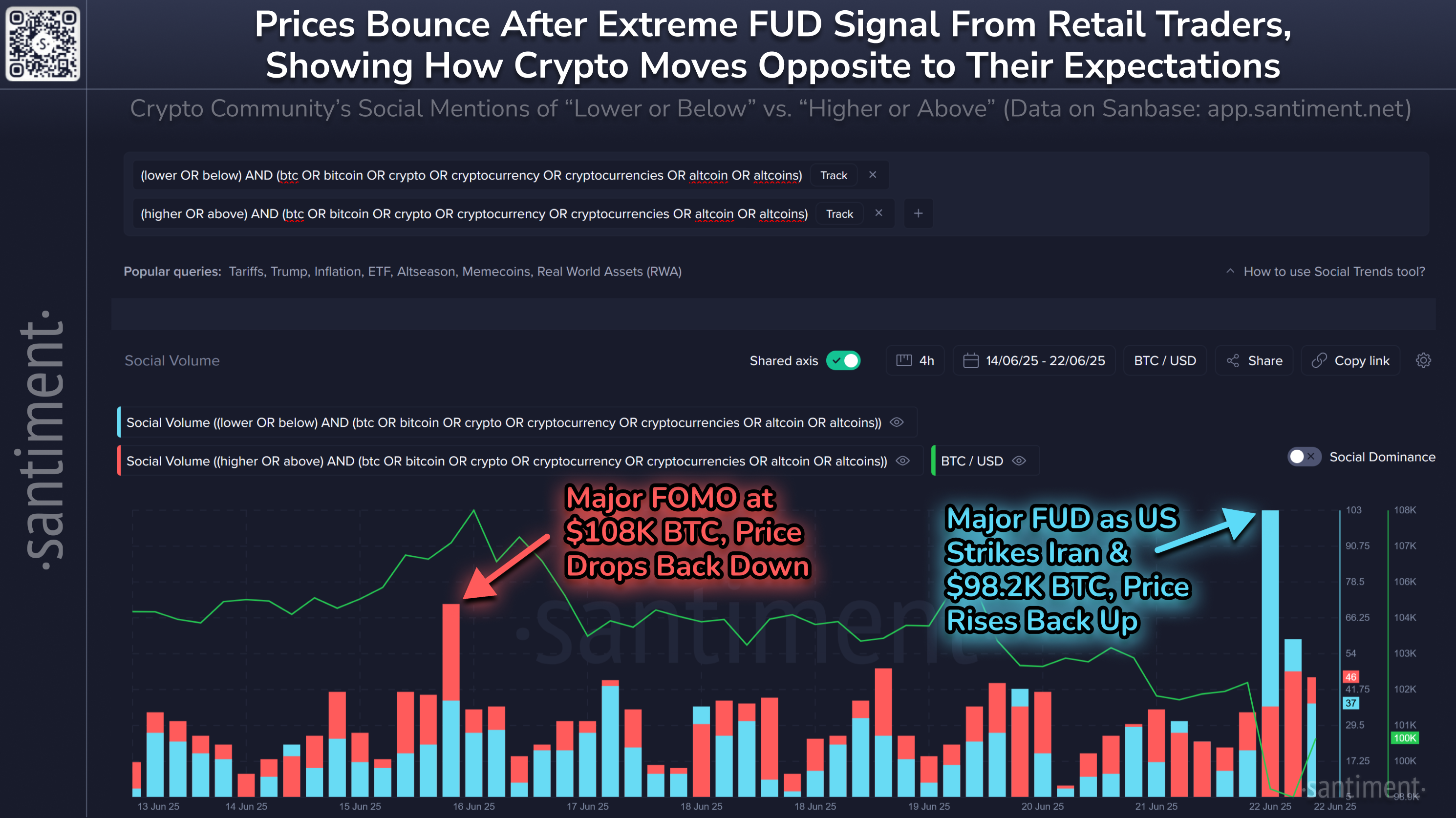Screen dimensions: 1456x818
Task: Track the higher OR above query
Action: pyautogui.click(x=839, y=214)
